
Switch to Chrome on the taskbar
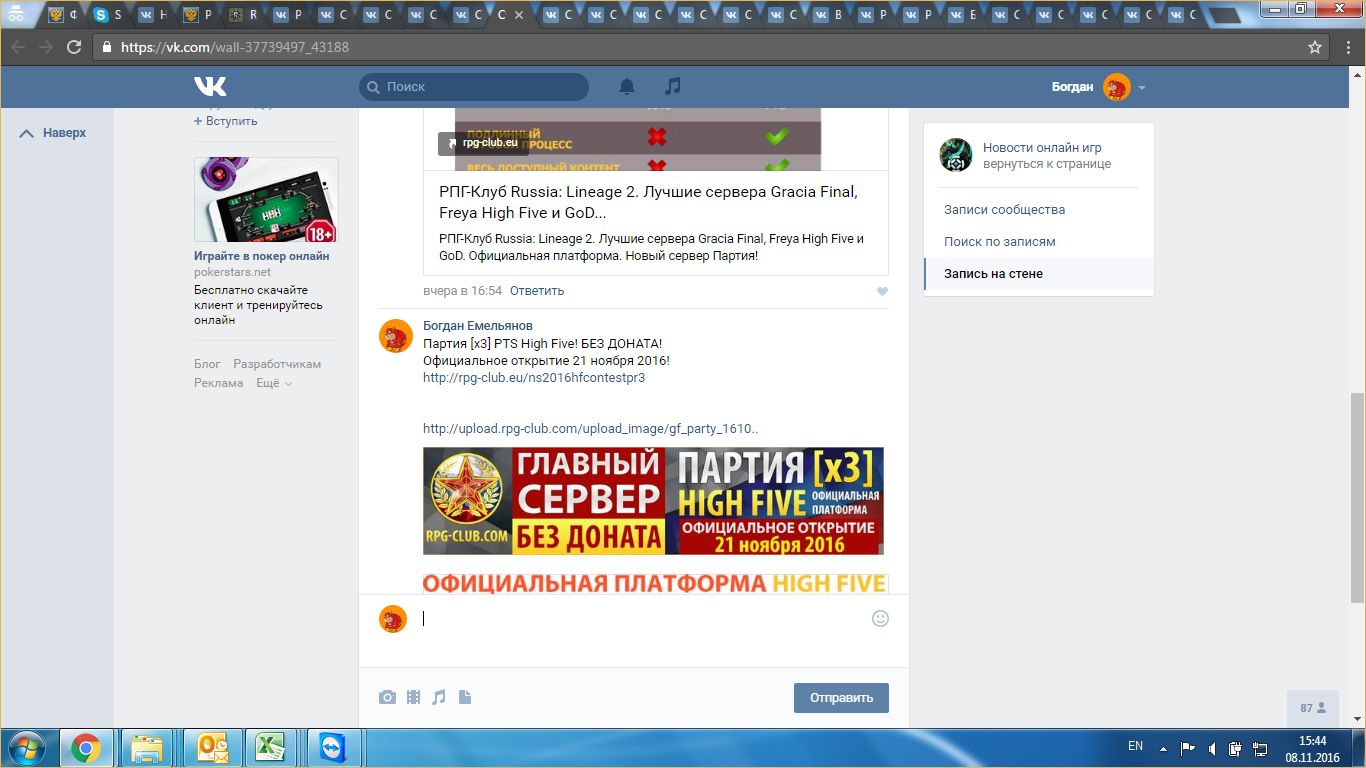85,748
